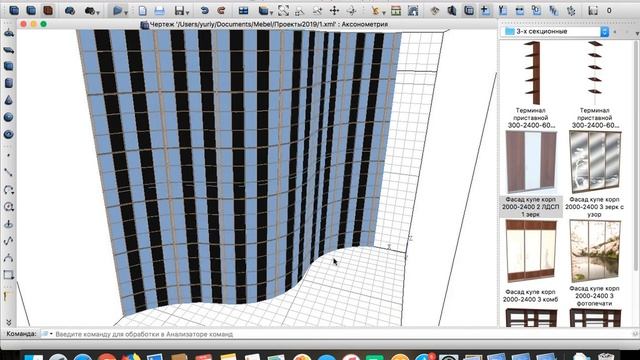Click the library panel vertical scrollbar
Image resolution: width=640 pixels, height=360 pixels.
pos(636,155)
